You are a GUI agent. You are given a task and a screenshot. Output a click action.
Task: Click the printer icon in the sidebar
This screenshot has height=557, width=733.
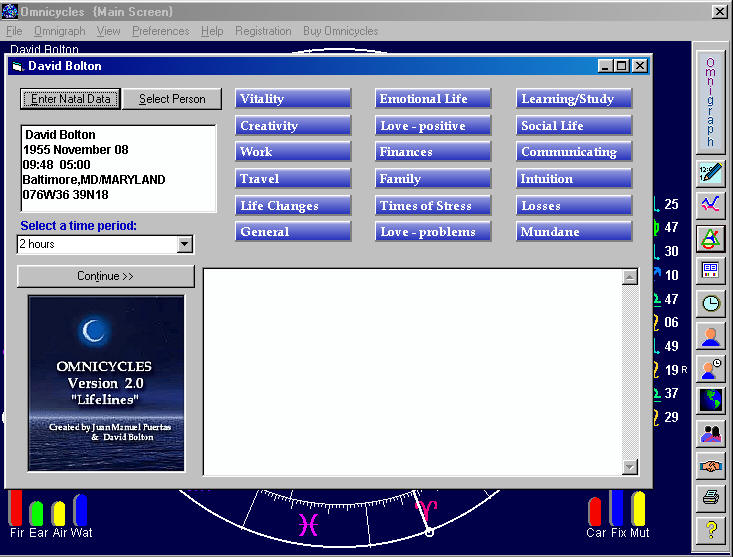711,497
